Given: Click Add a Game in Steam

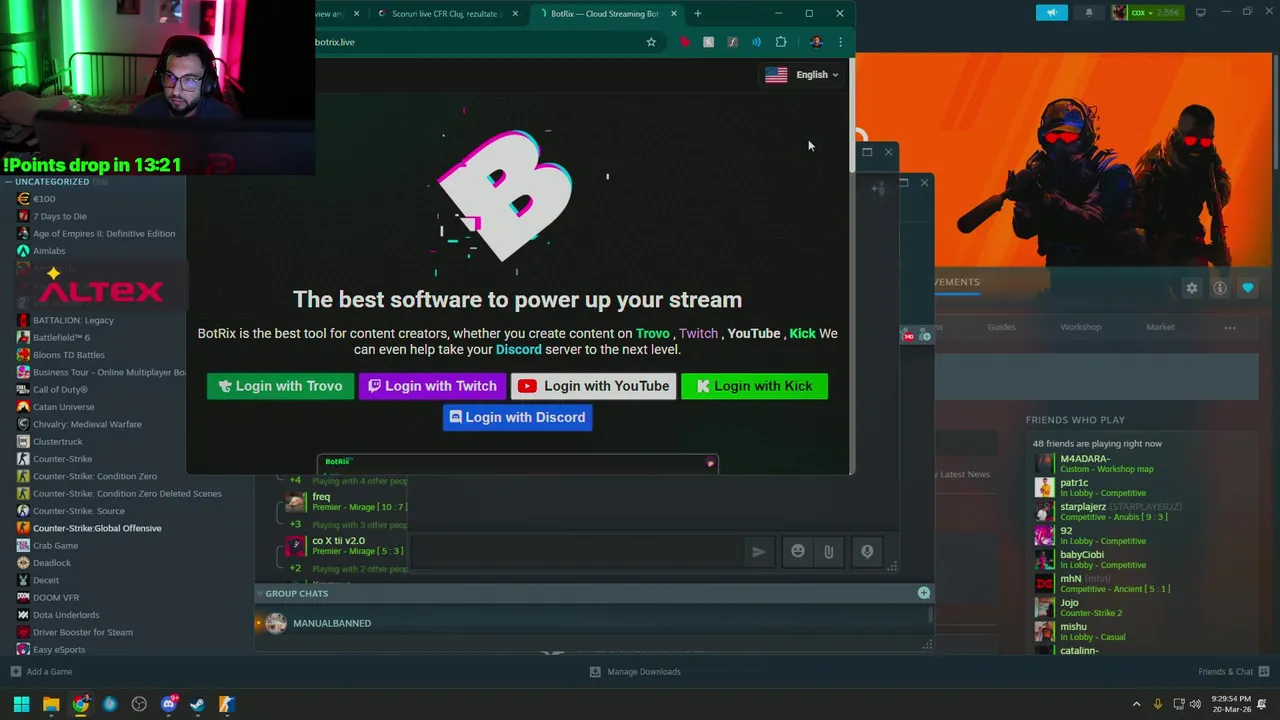Looking at the screenshot, I should click(x=41, y=672).
